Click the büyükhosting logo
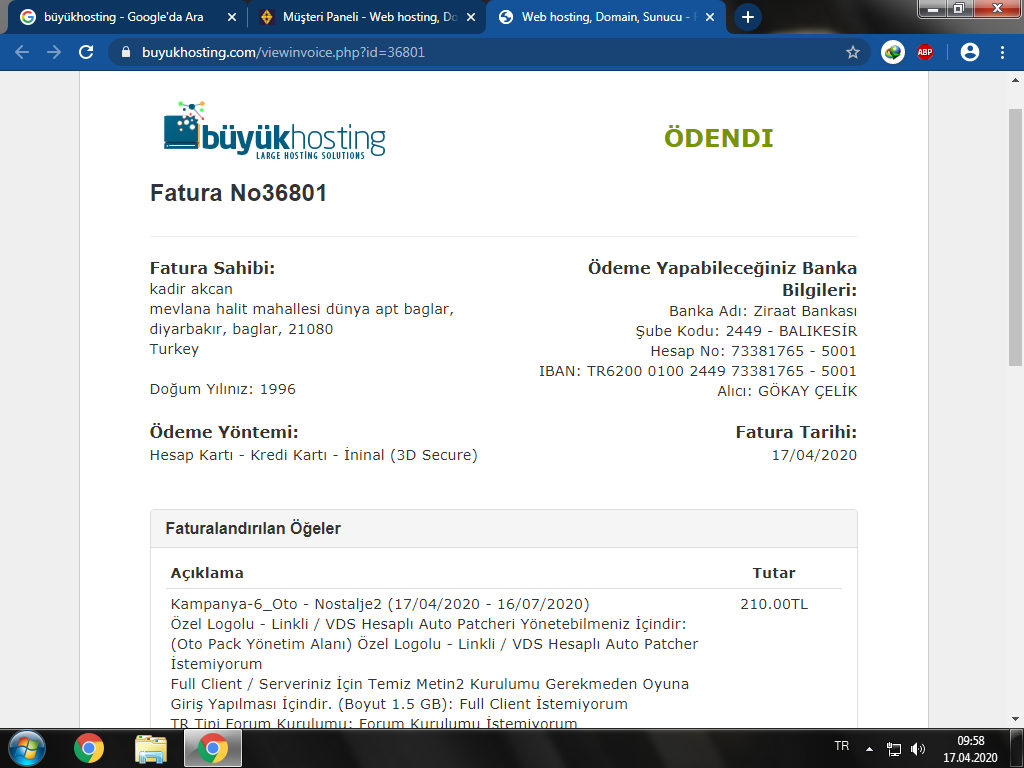 click(274, 131)
